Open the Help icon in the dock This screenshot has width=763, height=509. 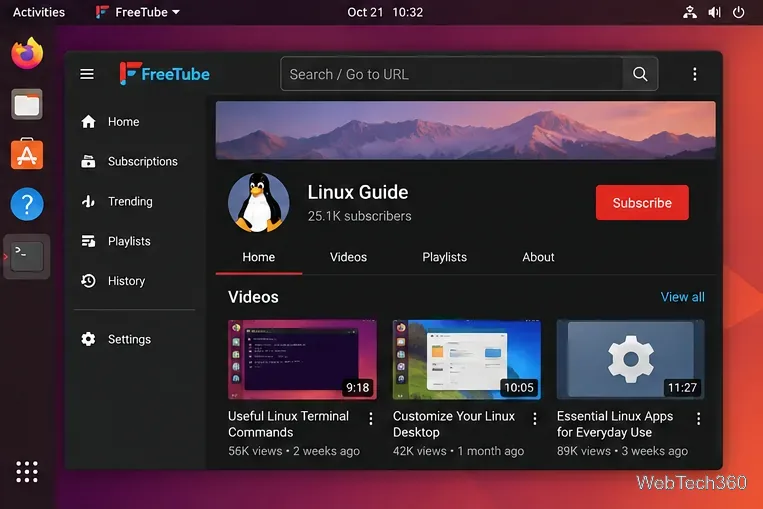[x=27, y=204]
